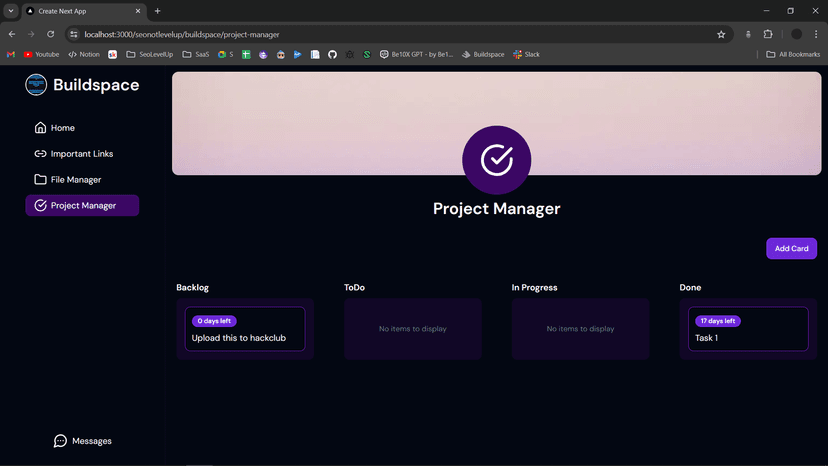Screen dimensions: 828x466
Task: Open the SeoLevelUp bookmarks folder
Action: pos(149,54)
